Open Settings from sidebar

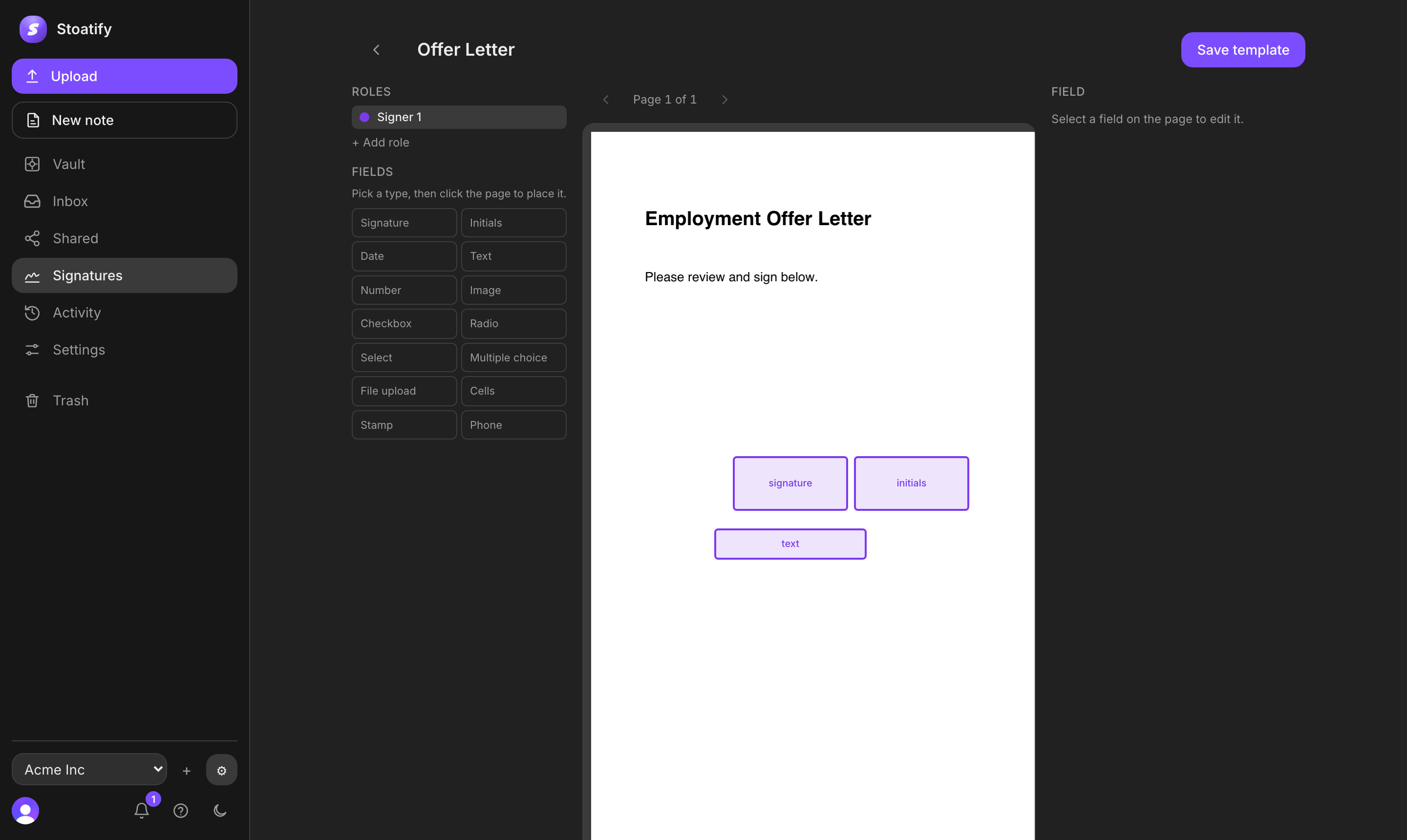click(x=124, y=350)
